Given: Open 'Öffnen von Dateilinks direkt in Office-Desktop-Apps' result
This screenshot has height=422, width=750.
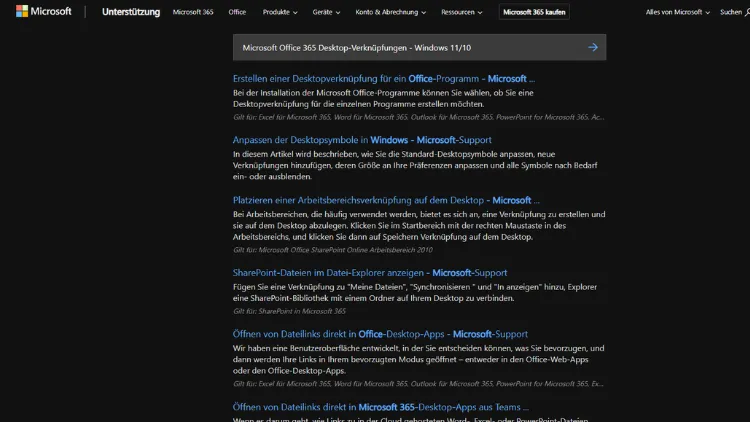Looking at the screenshot, I should pos(380,334).
